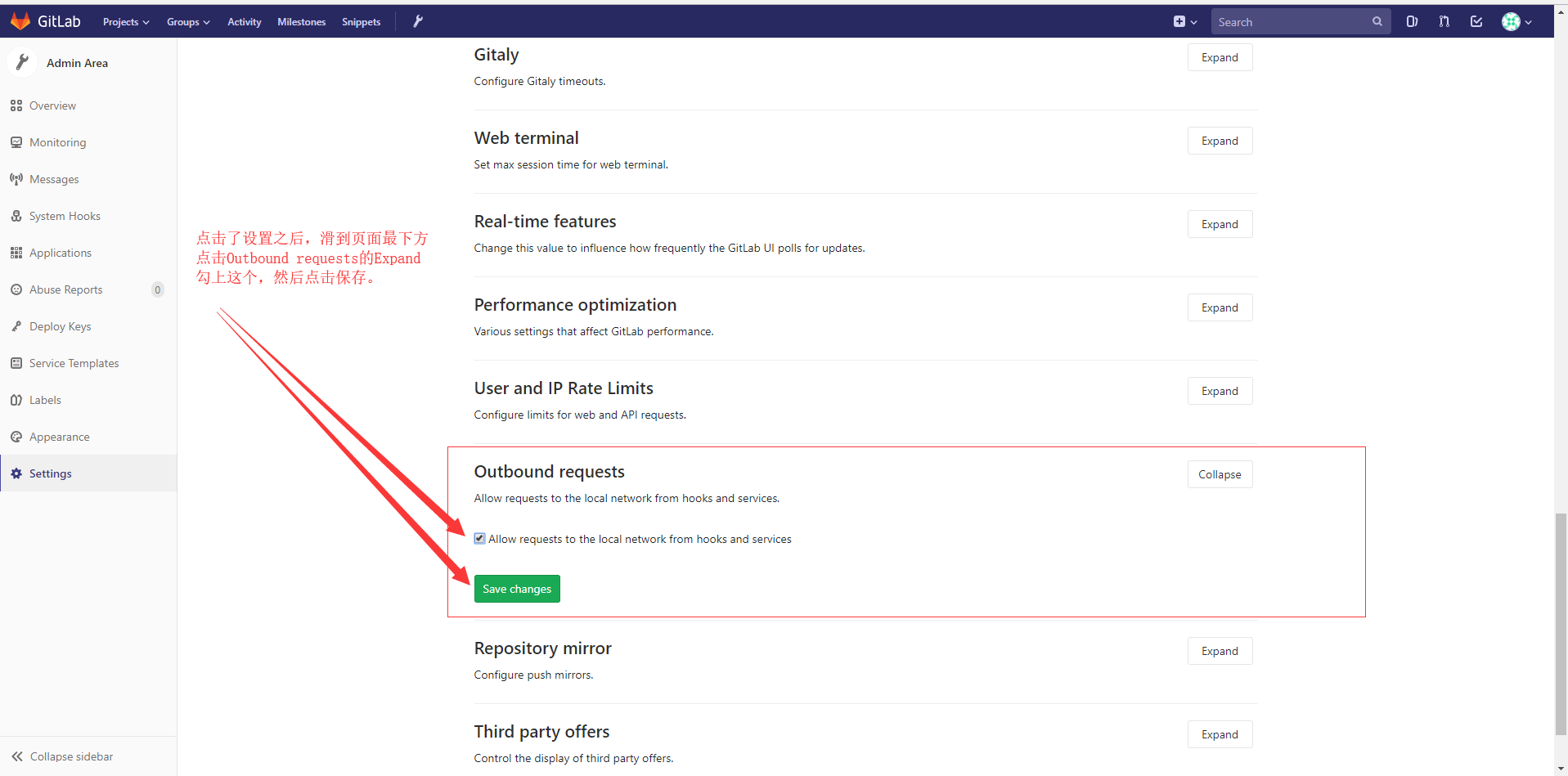Click the Third party offers heading
Viewport: 1568px width, 776px height.
pyautogui.click(x=541, y=732)
